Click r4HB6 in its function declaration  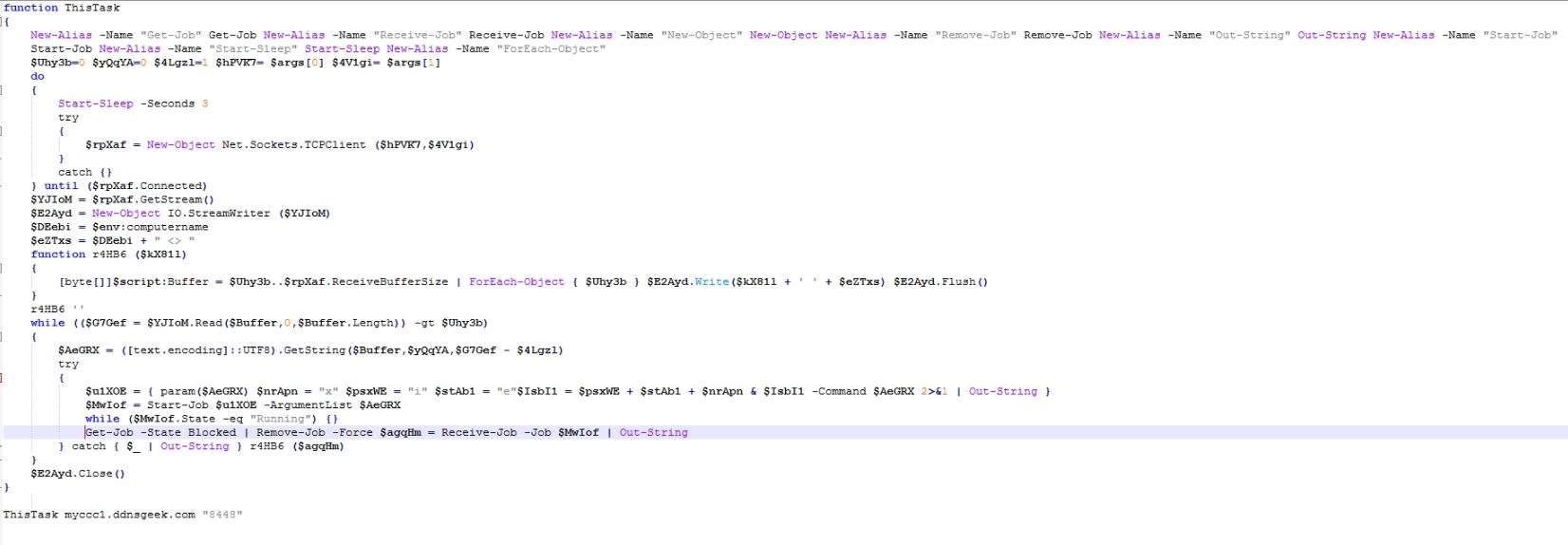[x=109, y=254]
